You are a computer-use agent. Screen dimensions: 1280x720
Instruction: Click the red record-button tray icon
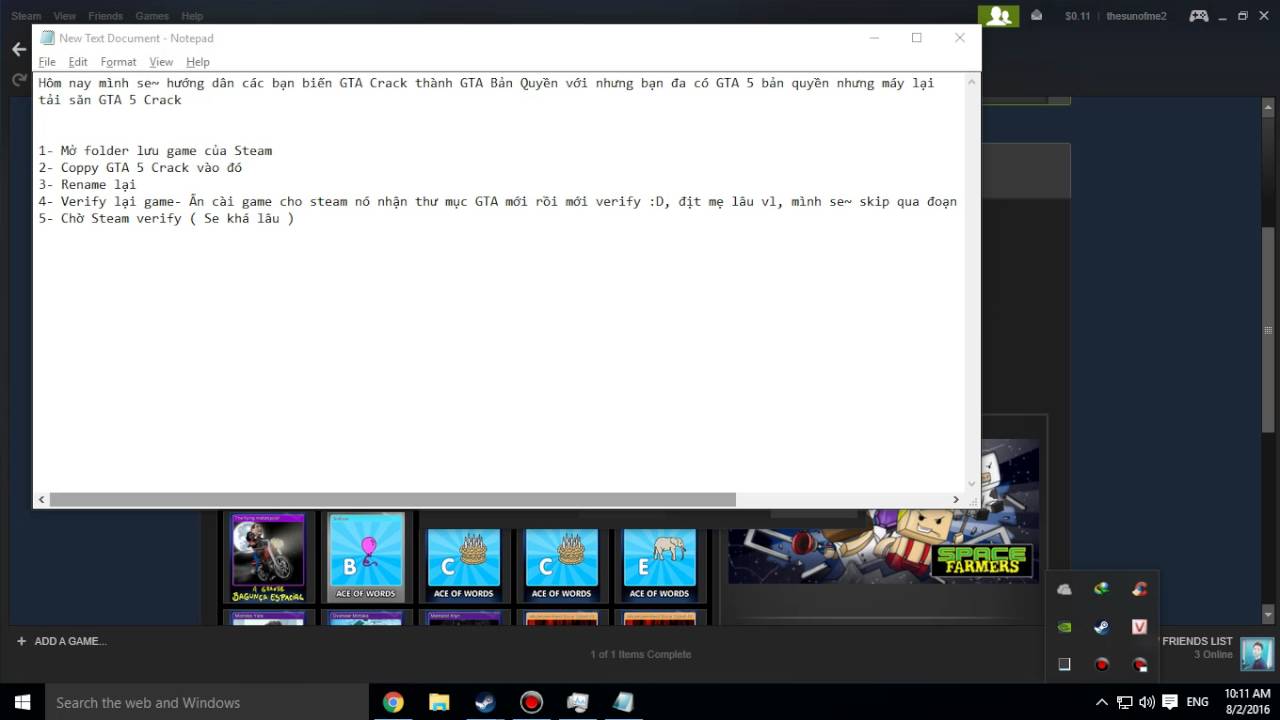point(1101,664)
